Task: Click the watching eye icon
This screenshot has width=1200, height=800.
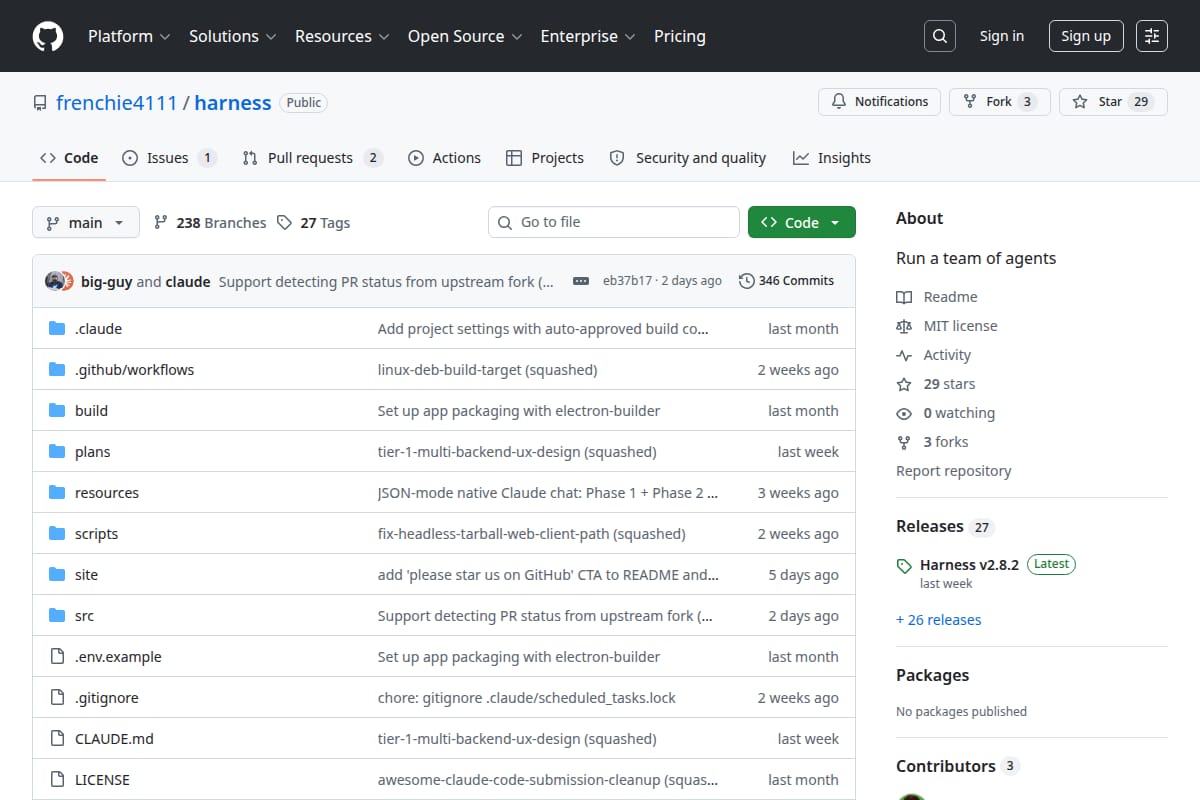Action: pos(904,413)
